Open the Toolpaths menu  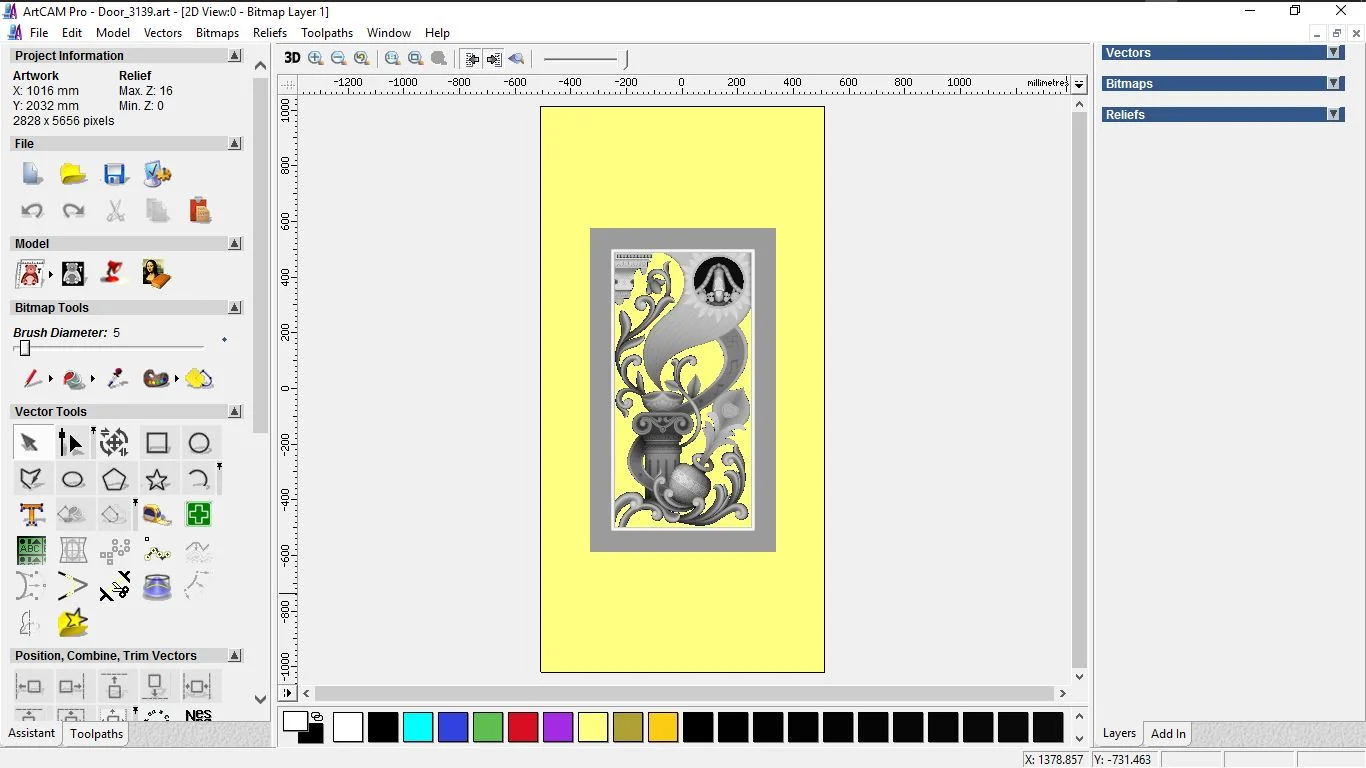327,33
